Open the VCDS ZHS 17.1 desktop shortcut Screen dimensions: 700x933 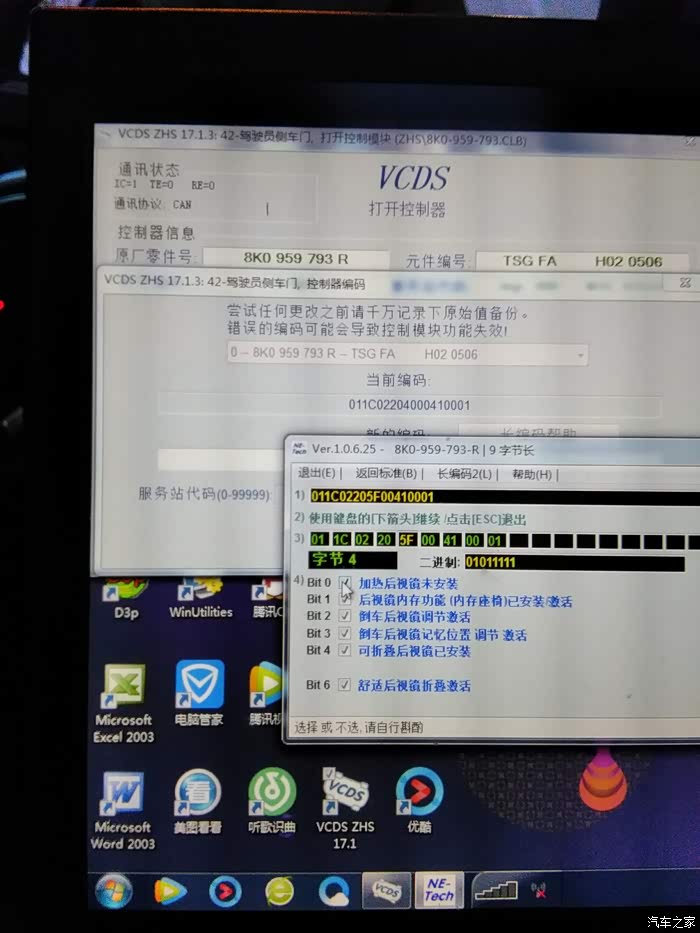click(345, 809)
